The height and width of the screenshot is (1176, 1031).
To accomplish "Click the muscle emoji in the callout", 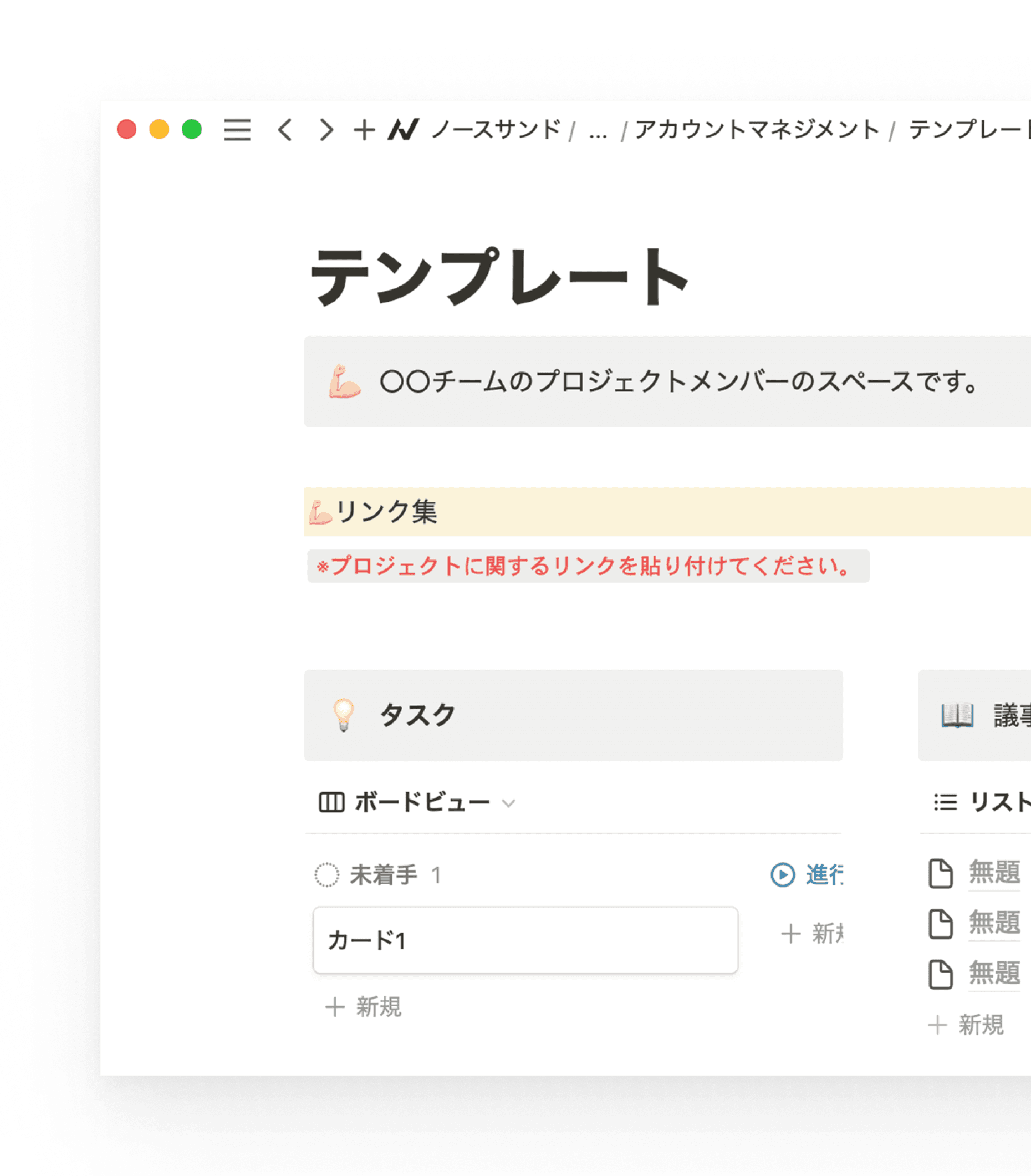I will [344, 381].
